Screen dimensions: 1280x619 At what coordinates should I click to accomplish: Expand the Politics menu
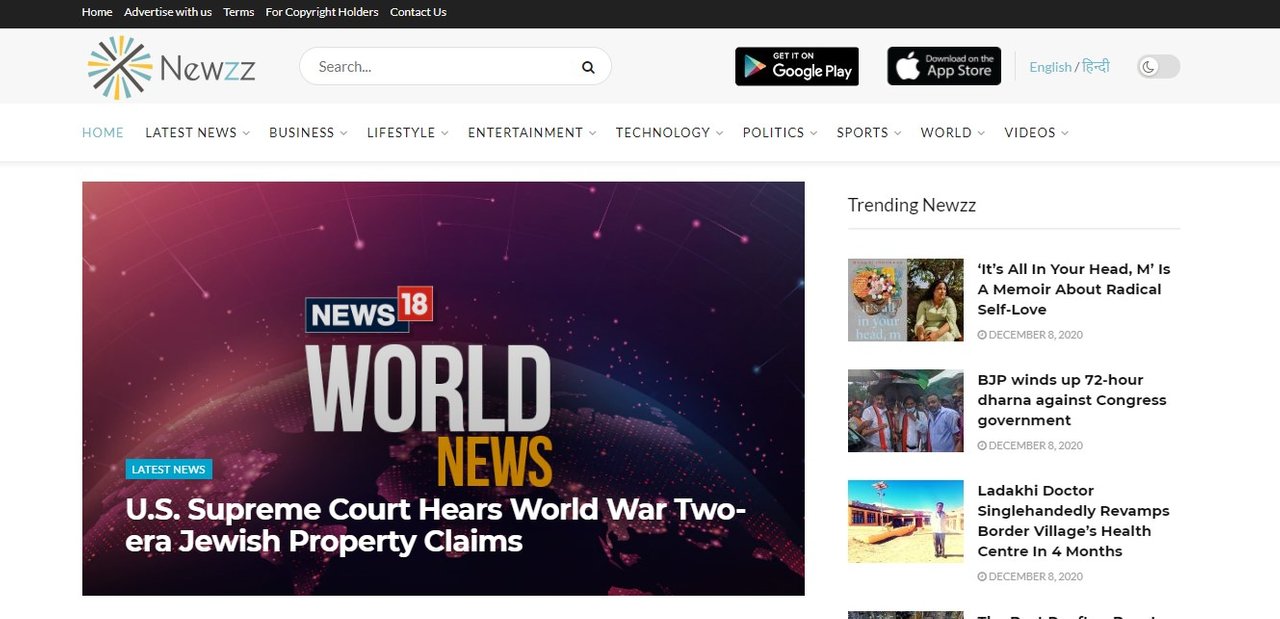click(780, 132)
